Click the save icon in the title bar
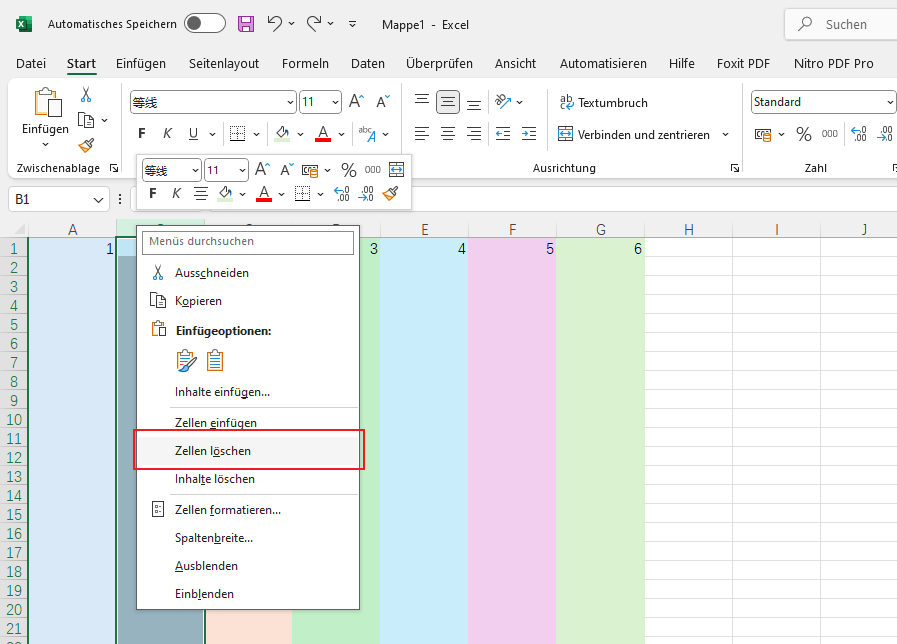This screenshot has width=897, height=644. [x=246, y=23]
